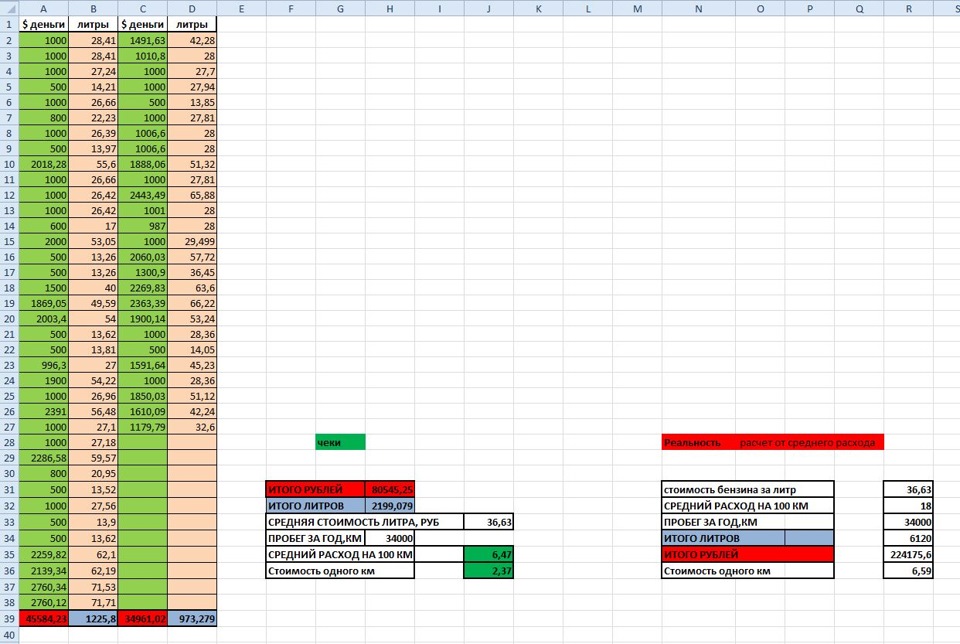
Task: Select the cell with value 18
Action: pyautogui.click(x=909, y=506)
